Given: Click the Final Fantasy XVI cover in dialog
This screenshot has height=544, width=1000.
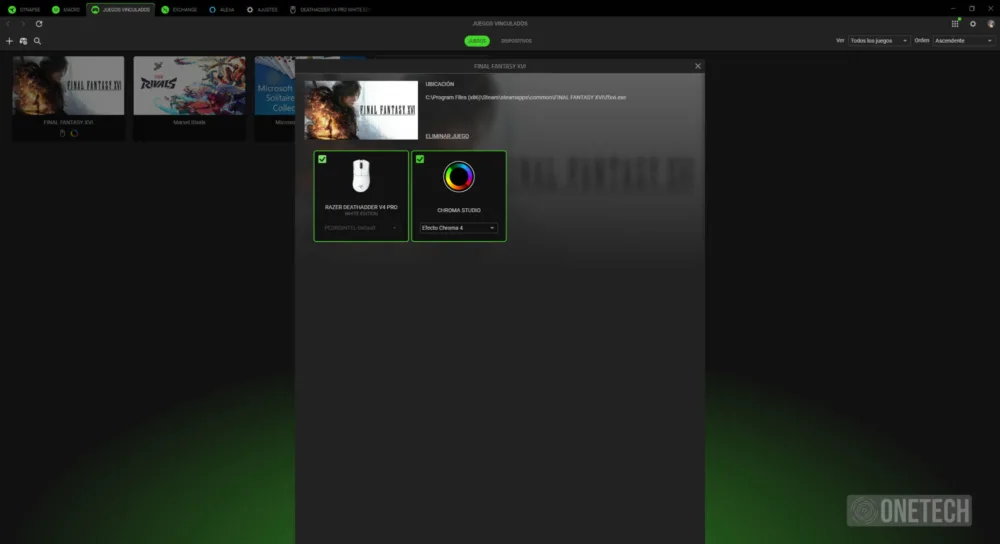Looking at the screenshot, I should (361, 110).
